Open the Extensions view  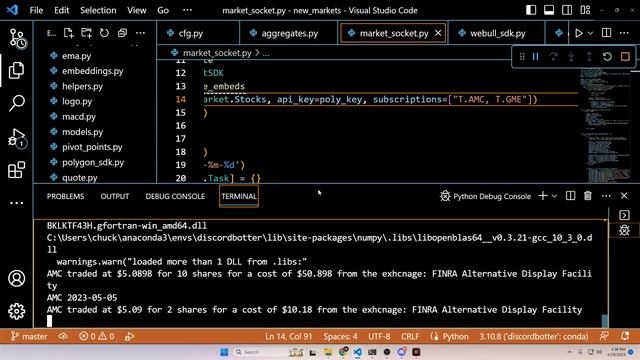click(x=17, y=170)
